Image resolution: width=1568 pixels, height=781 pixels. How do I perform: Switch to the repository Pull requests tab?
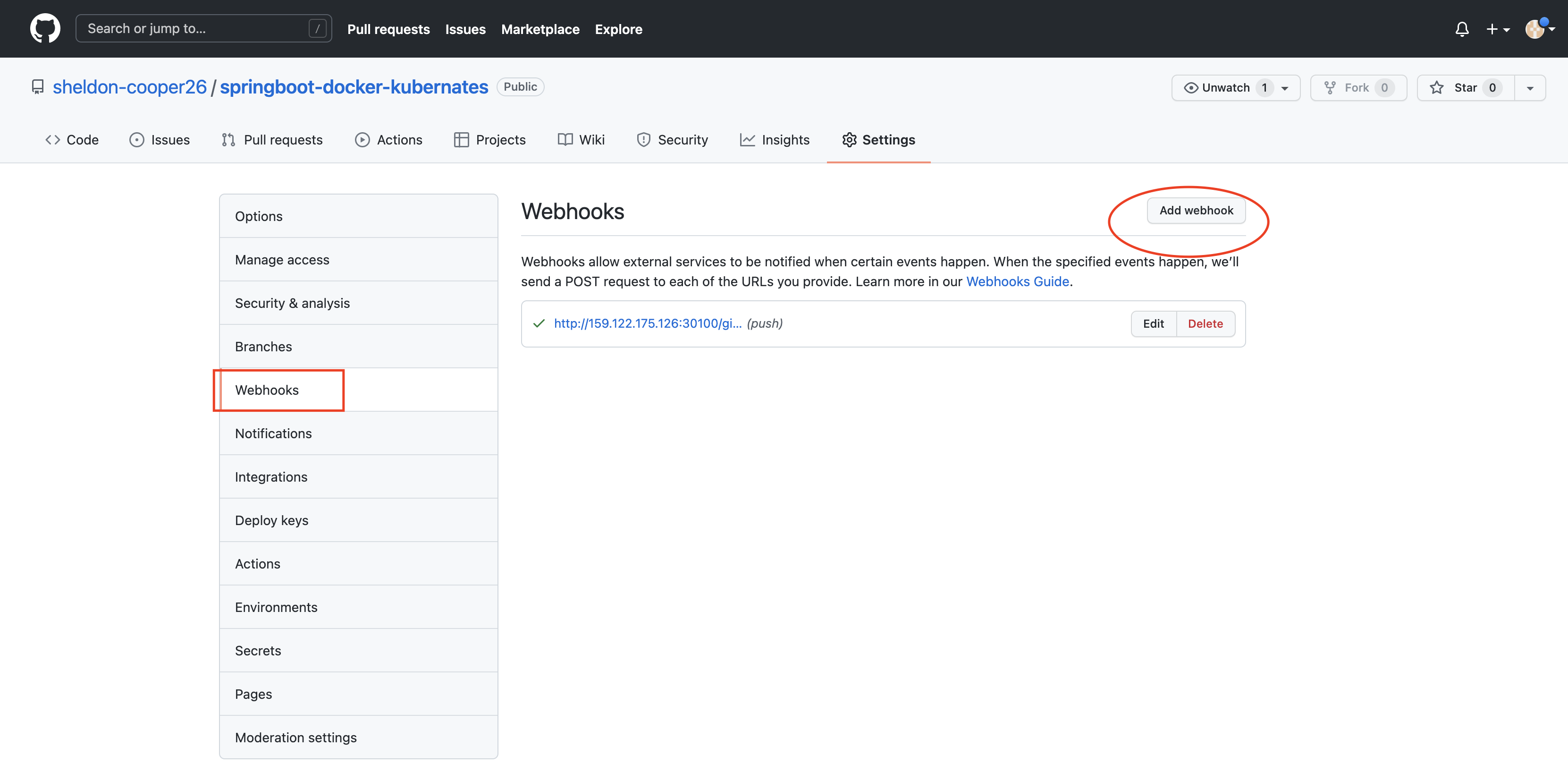pyautogui.click(x=272, y=139)
